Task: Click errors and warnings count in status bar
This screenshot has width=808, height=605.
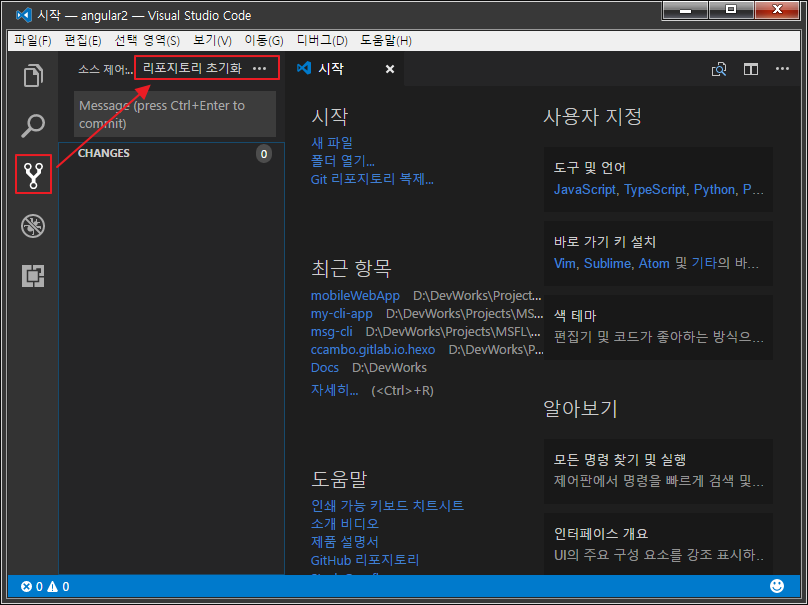Action: tap(45, 587)
